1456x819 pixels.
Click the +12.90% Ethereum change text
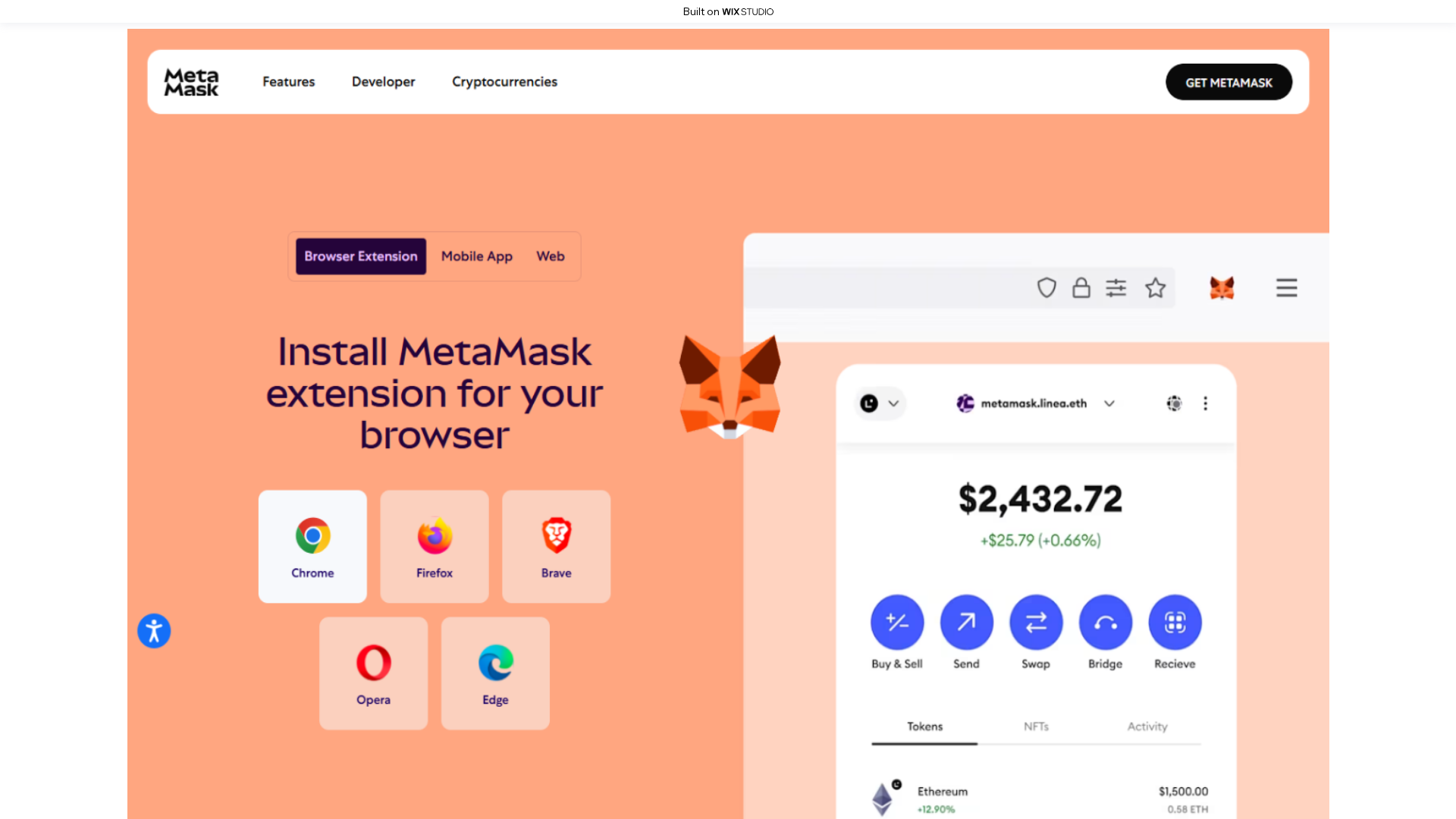[x=937, y=809]
